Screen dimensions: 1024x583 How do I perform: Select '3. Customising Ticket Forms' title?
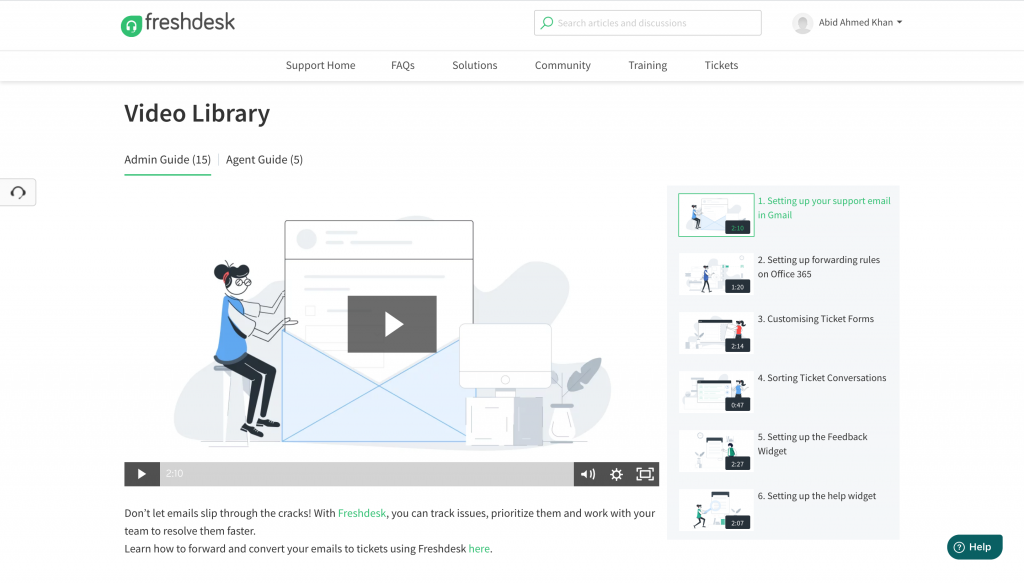[816, 319]
